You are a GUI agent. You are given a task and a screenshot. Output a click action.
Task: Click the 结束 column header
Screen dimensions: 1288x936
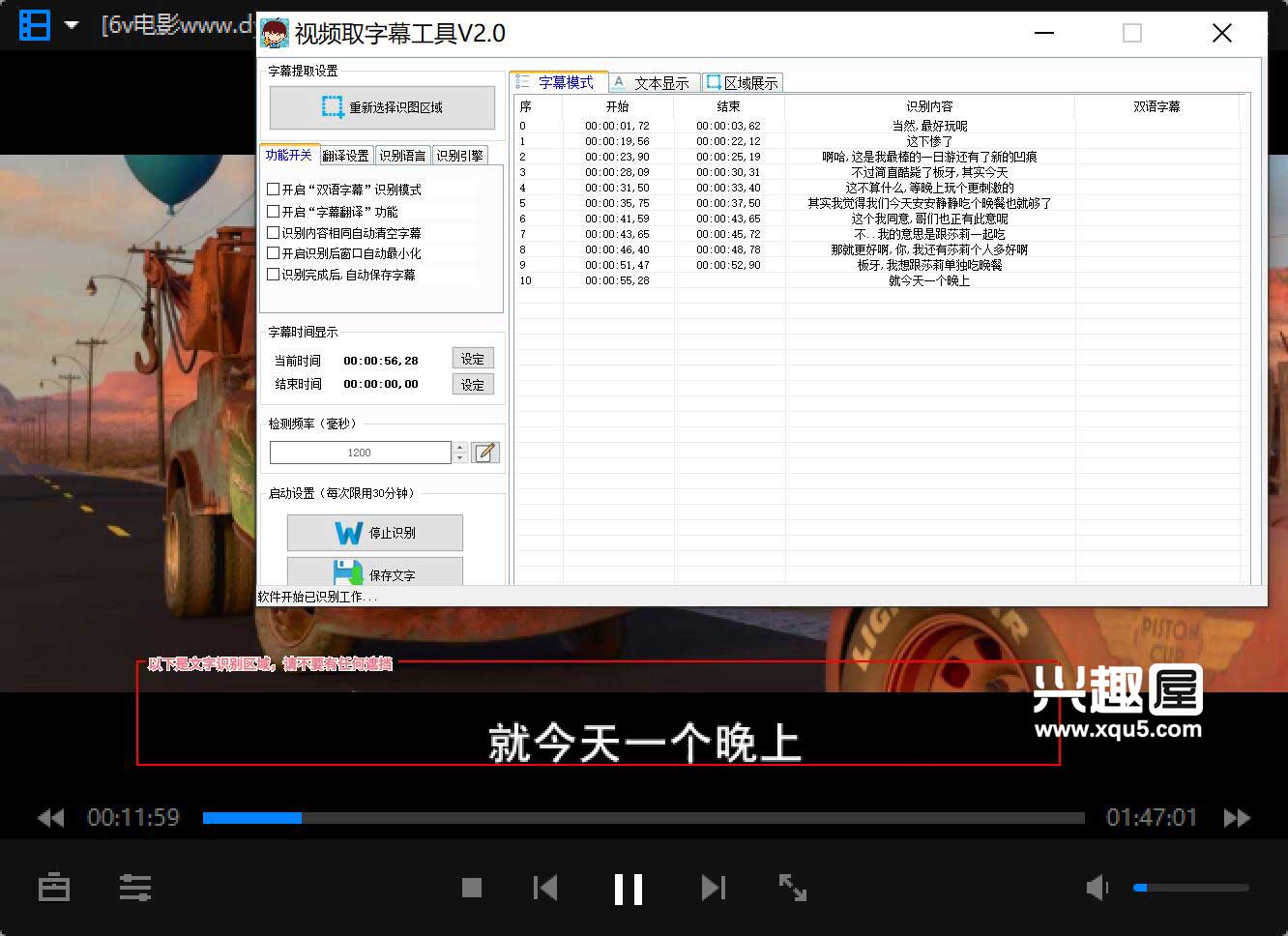tap(729, 106)
